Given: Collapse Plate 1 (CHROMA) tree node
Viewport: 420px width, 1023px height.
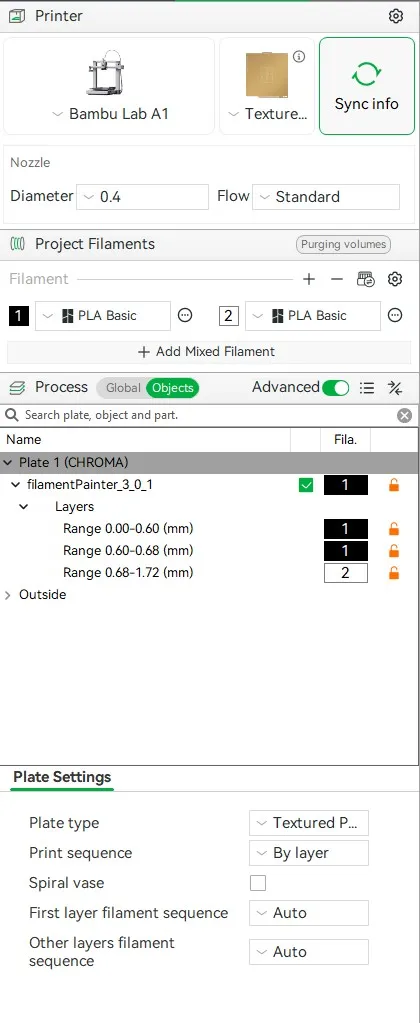Looking at the screenshot, I should coord(8,463).
